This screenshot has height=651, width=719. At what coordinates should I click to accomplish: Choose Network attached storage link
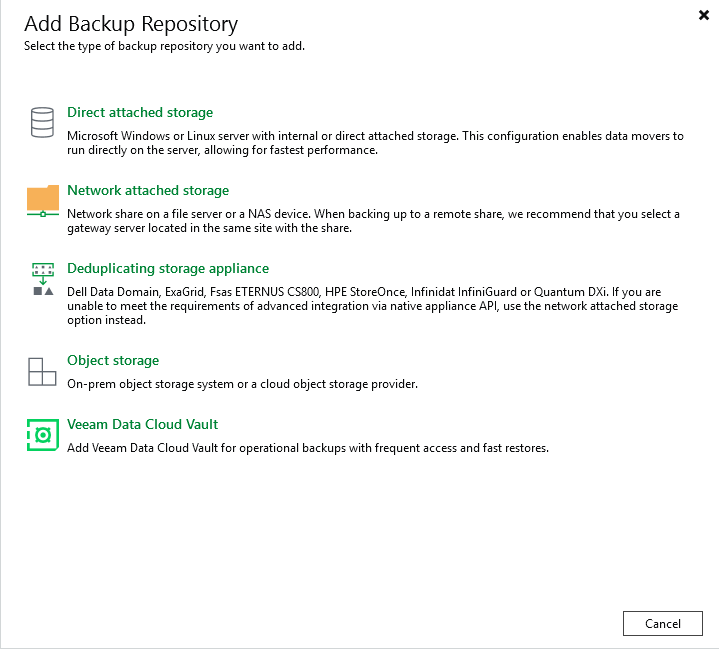coord(148,190)
